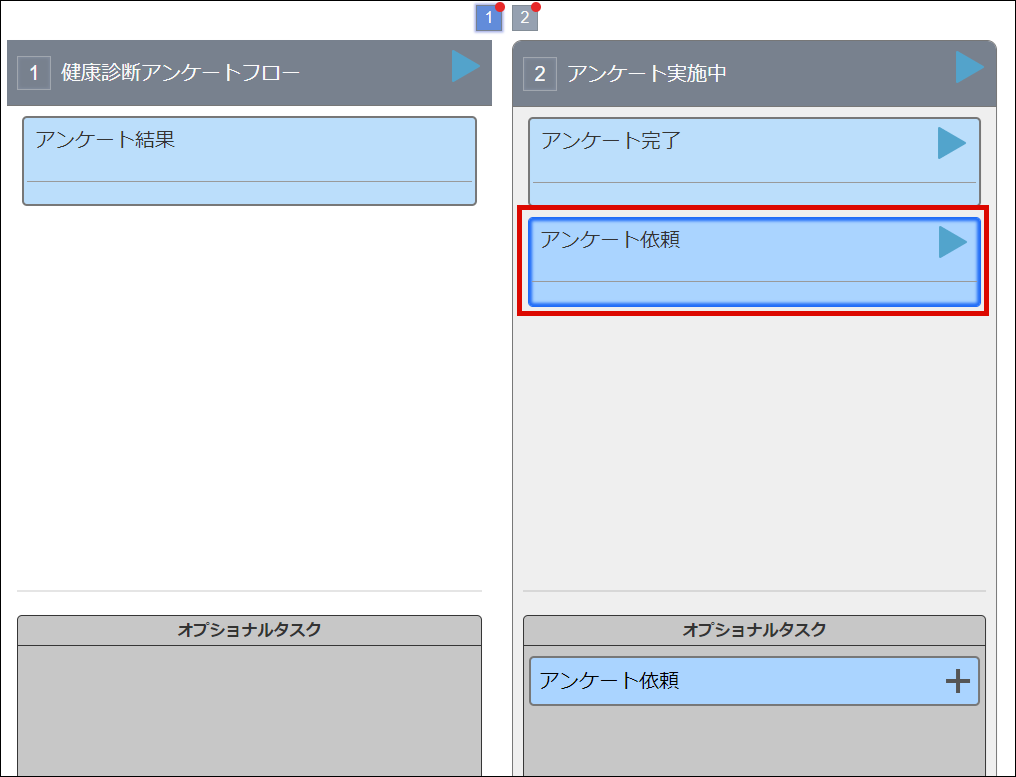The width and height of the screenshot is (1016, 777).
Task: Switch to page tab 2
Action: [x=525, y=18]
